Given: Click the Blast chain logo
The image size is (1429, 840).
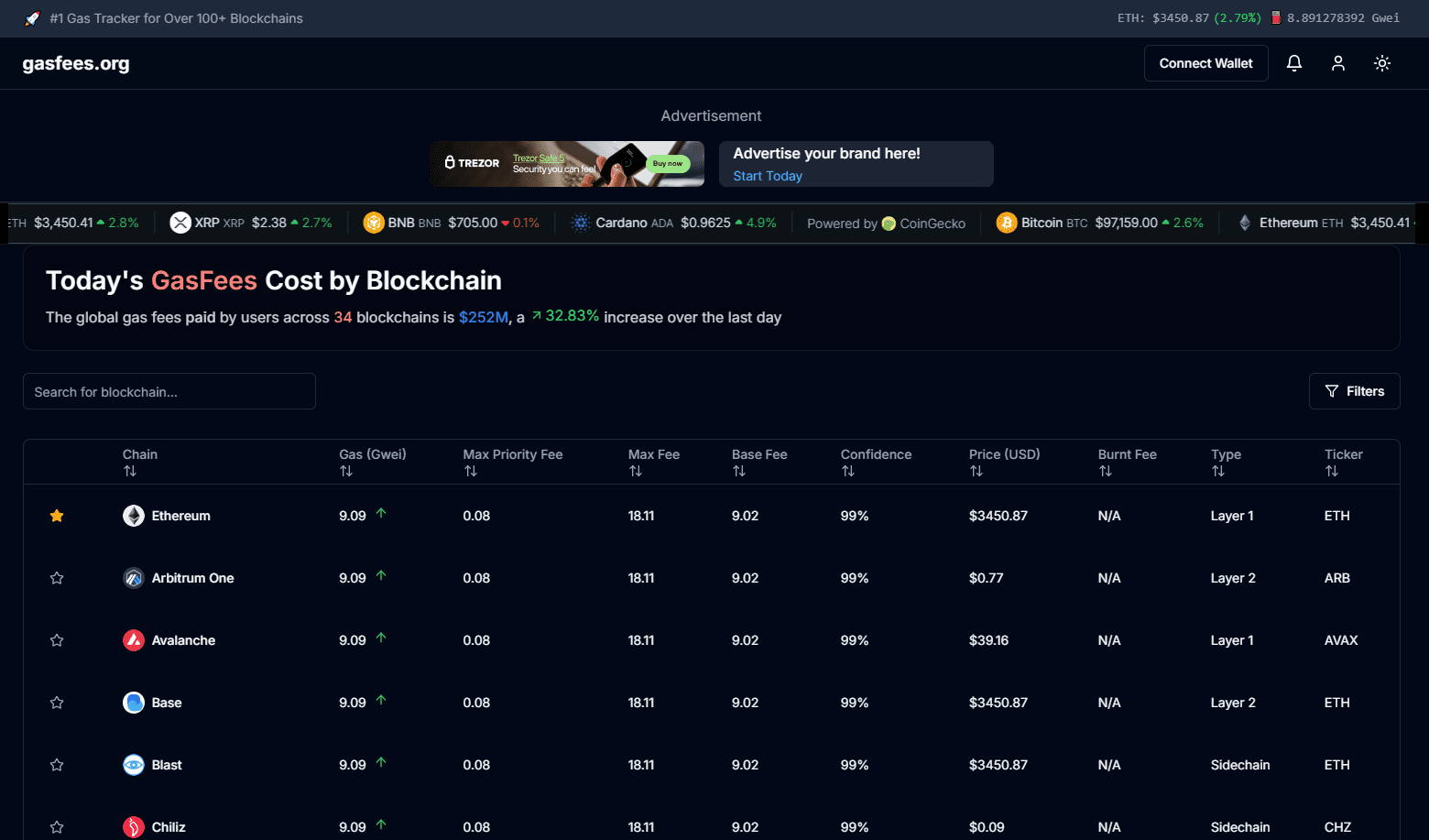Looking at the screenshot, I should (134, 765).
